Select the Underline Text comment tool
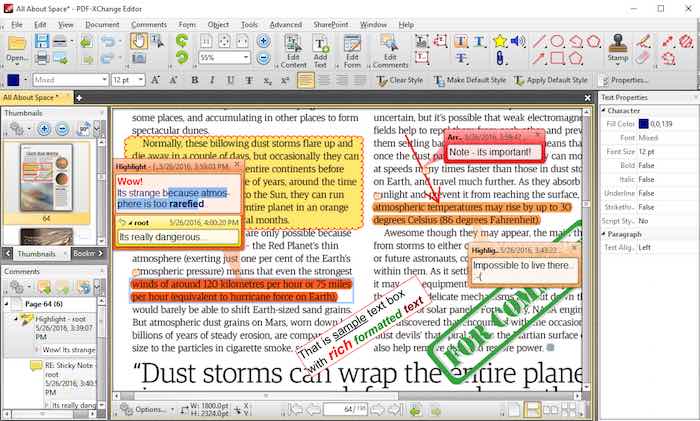Screen dimensions: 700x421 479,42
